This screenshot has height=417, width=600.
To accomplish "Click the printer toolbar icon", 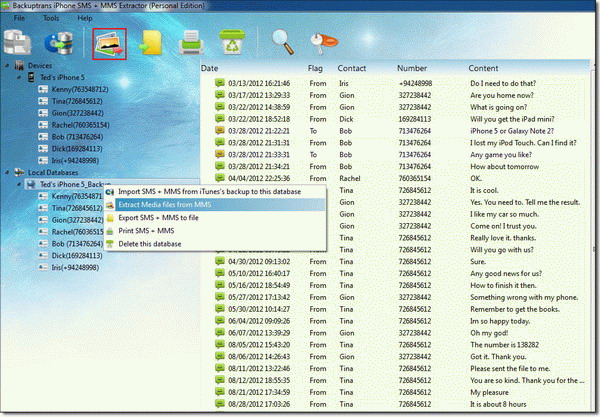I will point(191,42).
